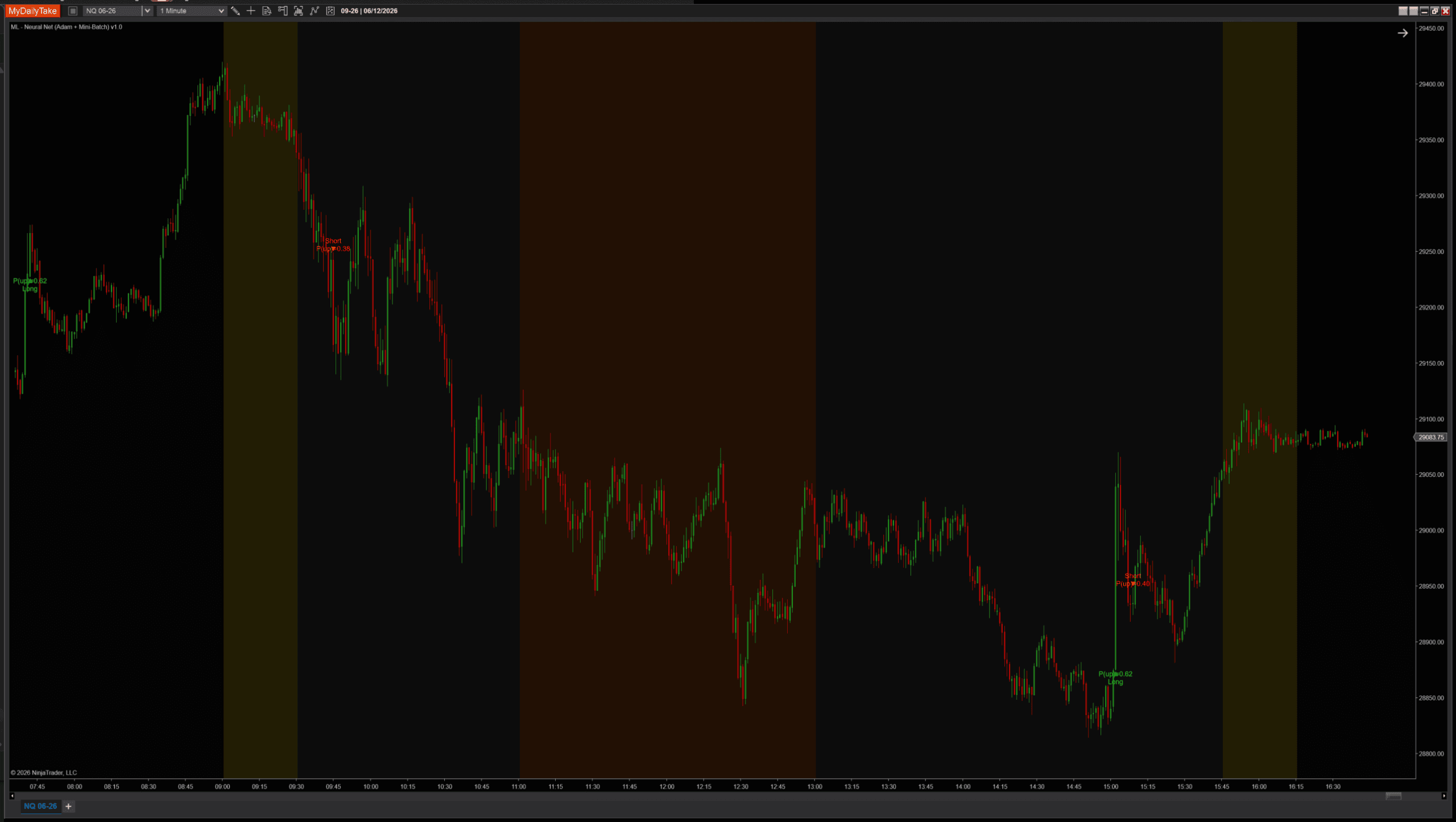The width and height of the screenshot is (1456, 822).
Task: Click the 07:45 time axis label
Action: pyautogui.click(x=38, y=787)
